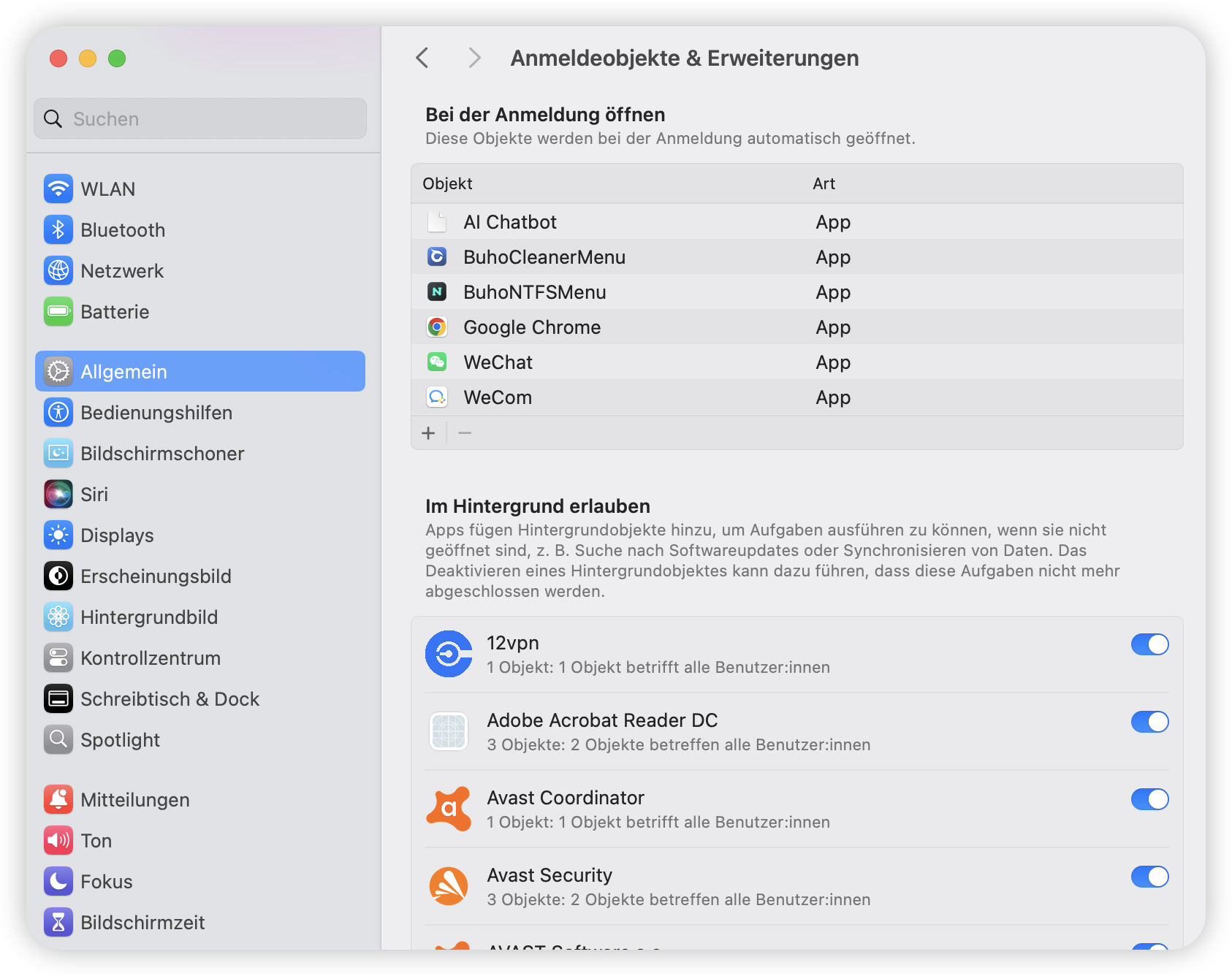Click the Allgemein gear icon
1232x976 pixels.
[58, 371]
